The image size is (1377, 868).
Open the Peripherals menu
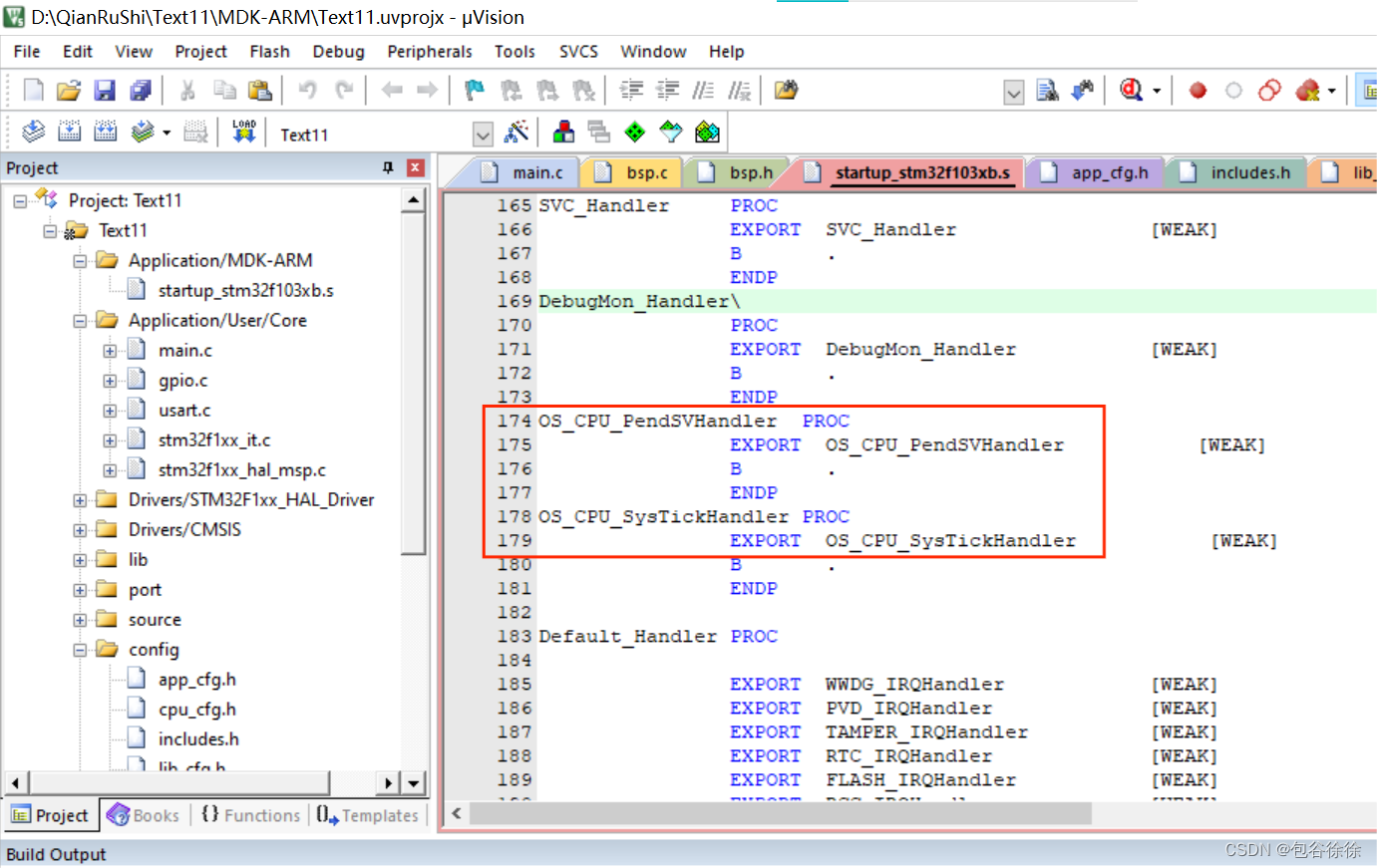click(430, 51)
